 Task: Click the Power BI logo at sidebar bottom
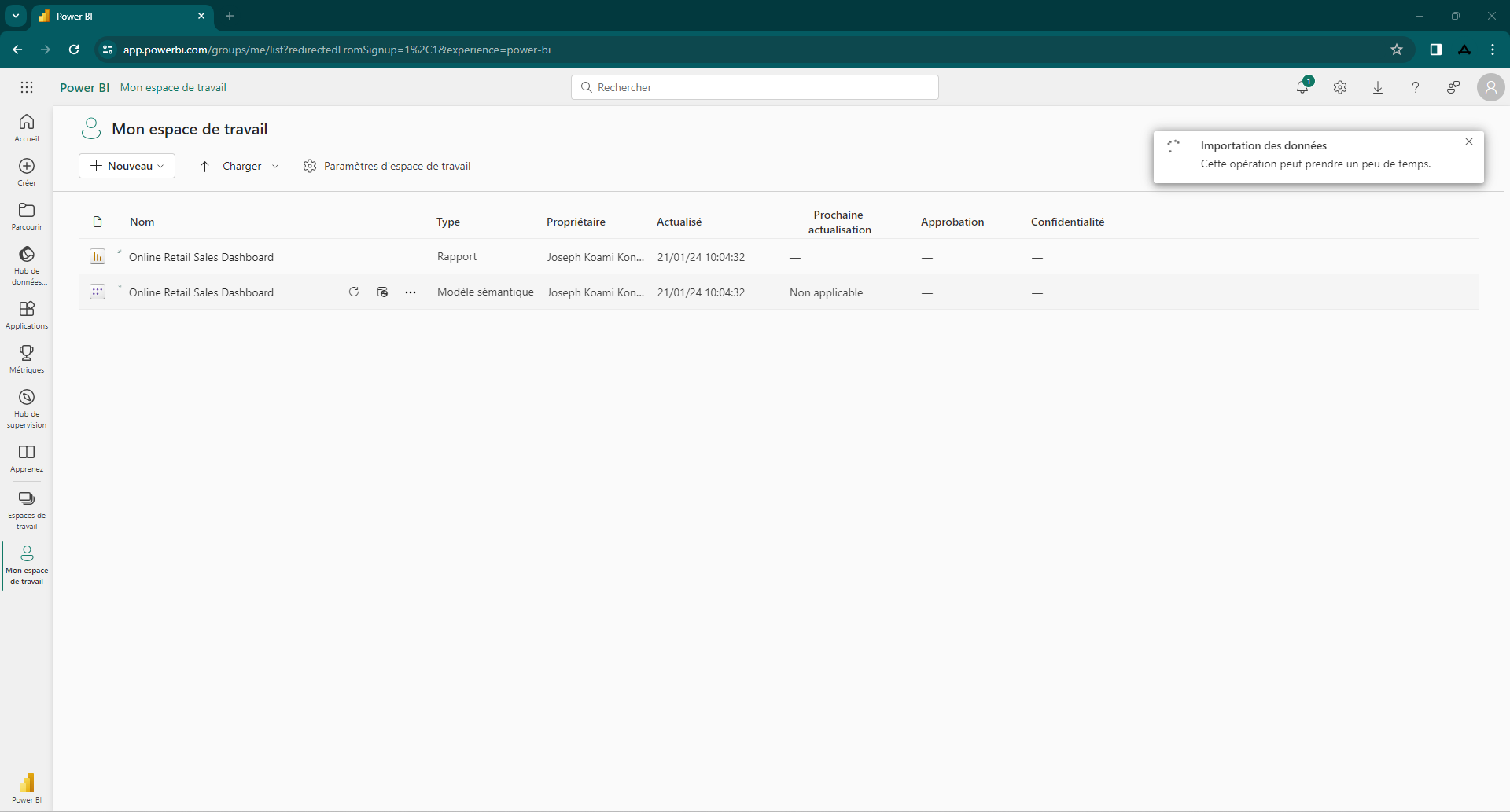27,788
